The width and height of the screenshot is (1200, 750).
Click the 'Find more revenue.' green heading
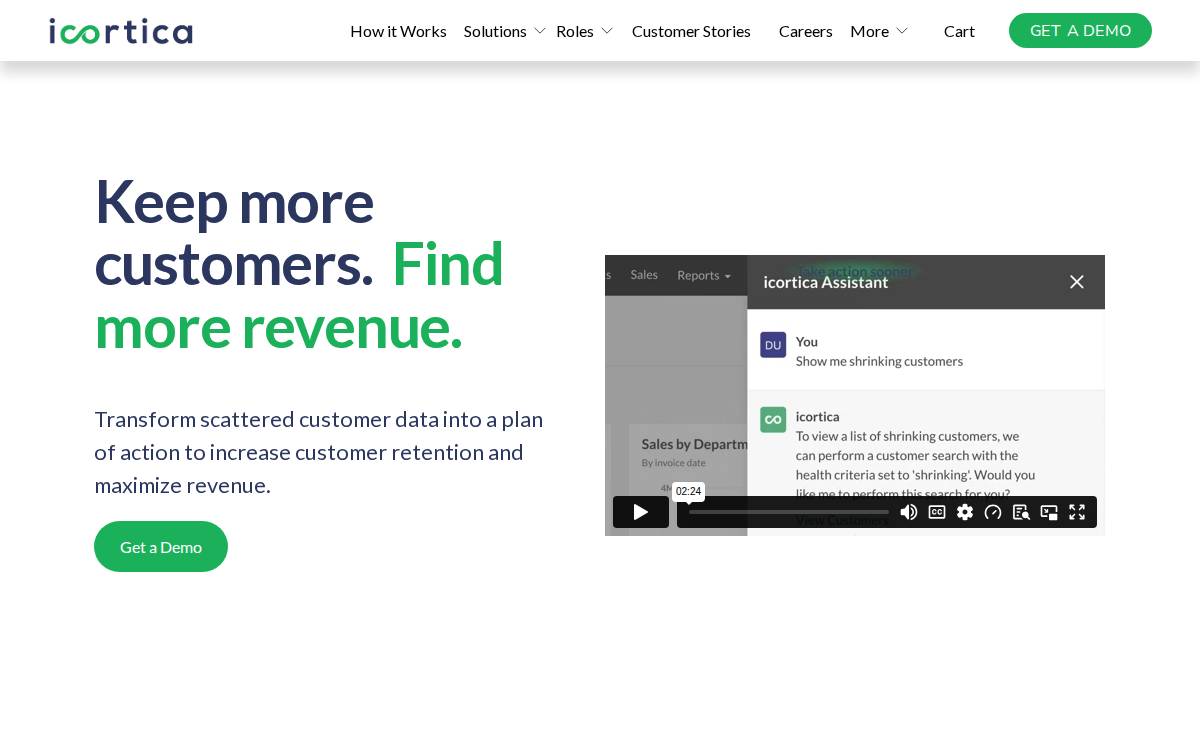click(299, 295)
